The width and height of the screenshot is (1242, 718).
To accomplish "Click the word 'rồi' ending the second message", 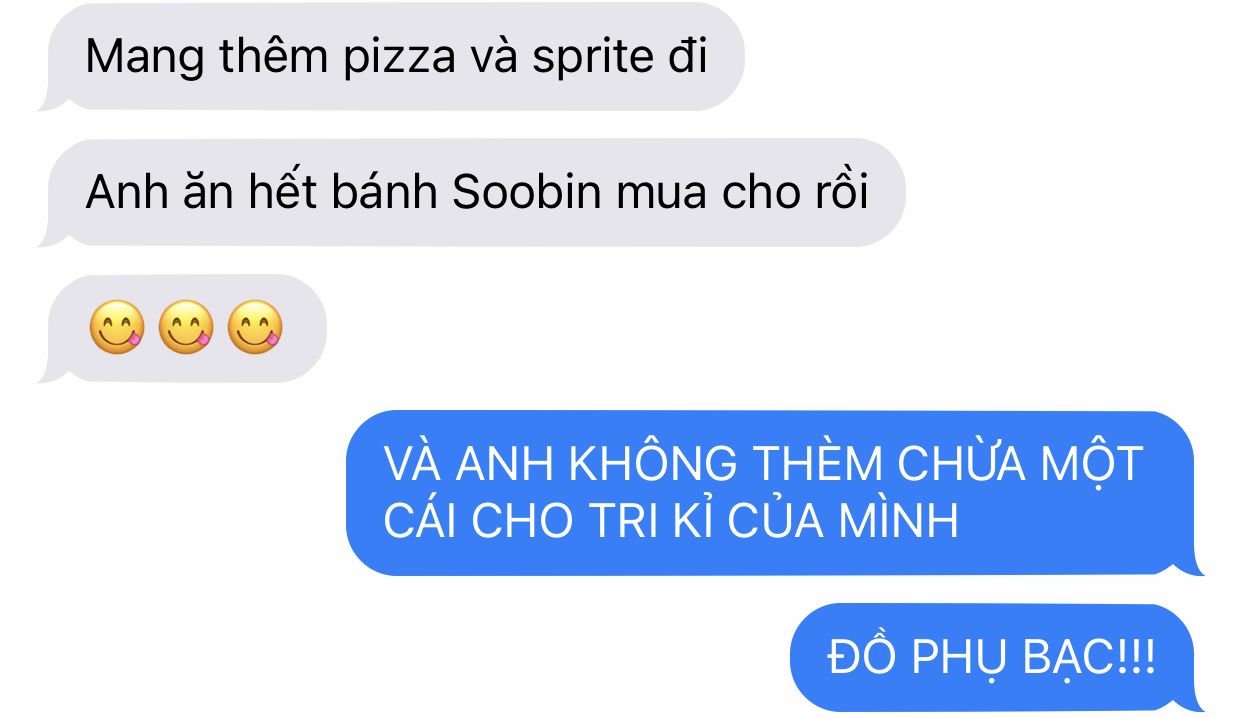I will (842, 190).
